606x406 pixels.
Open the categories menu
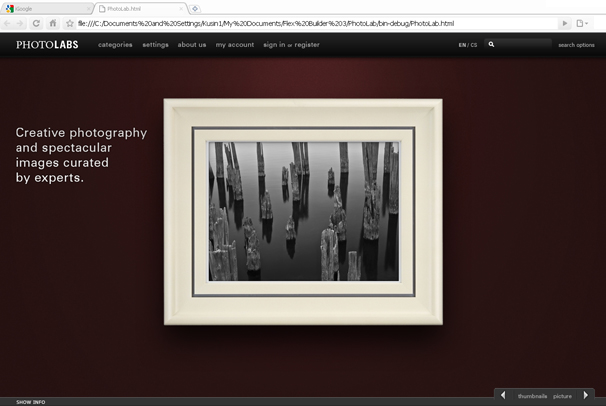point(115,45)
